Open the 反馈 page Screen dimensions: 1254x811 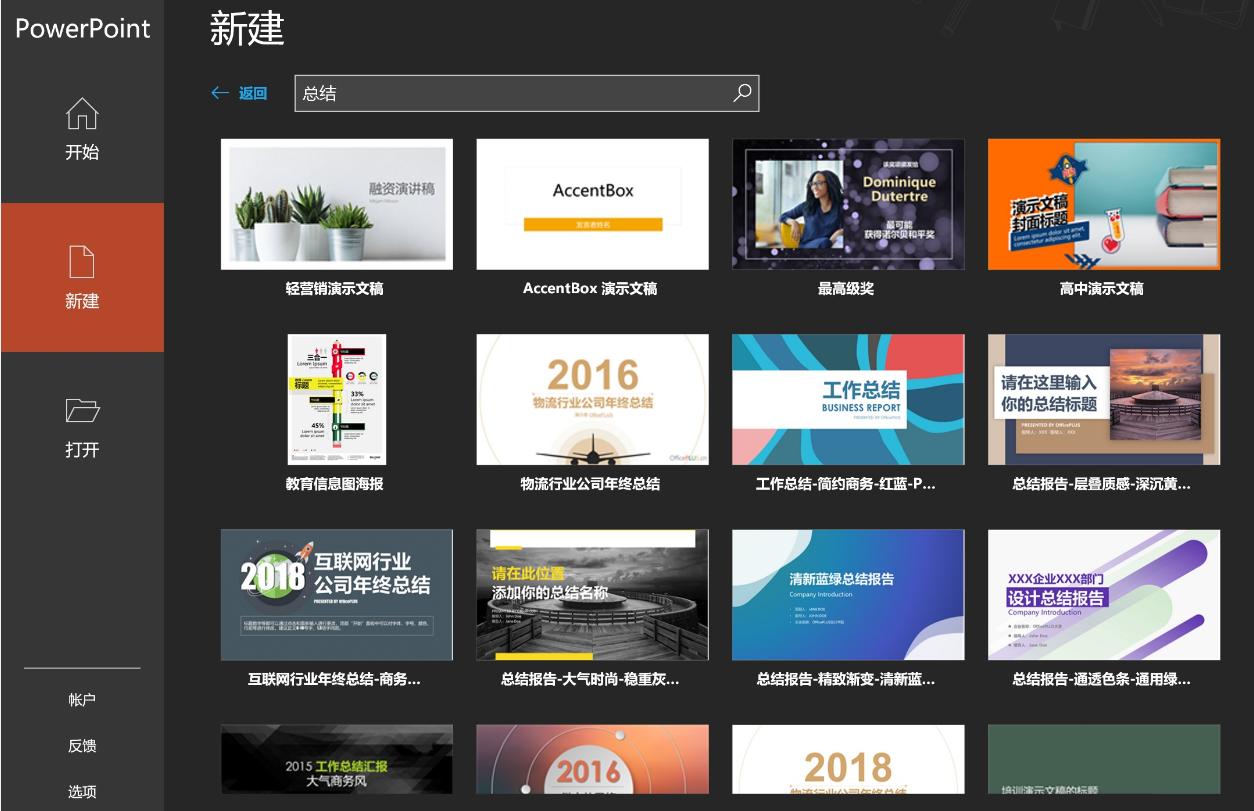(x=82, y=746)
